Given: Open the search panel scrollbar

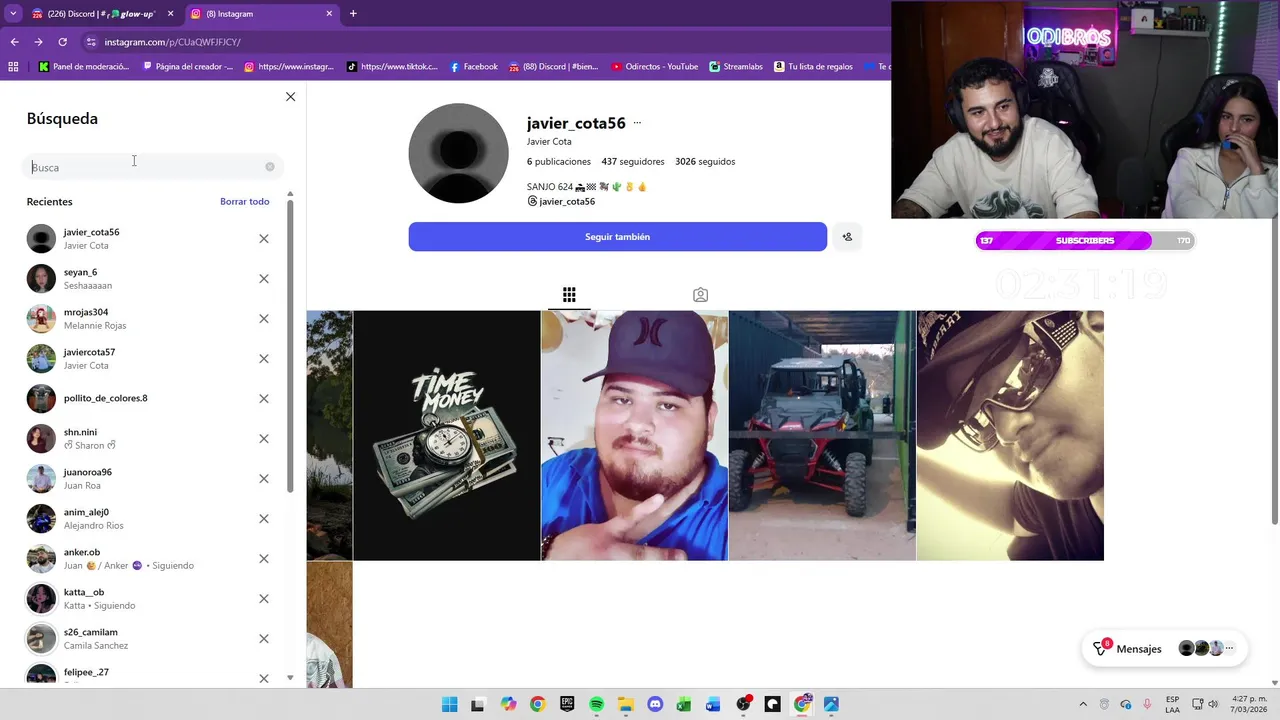Looking at the screenshot, I should click(x=290, y=346).
